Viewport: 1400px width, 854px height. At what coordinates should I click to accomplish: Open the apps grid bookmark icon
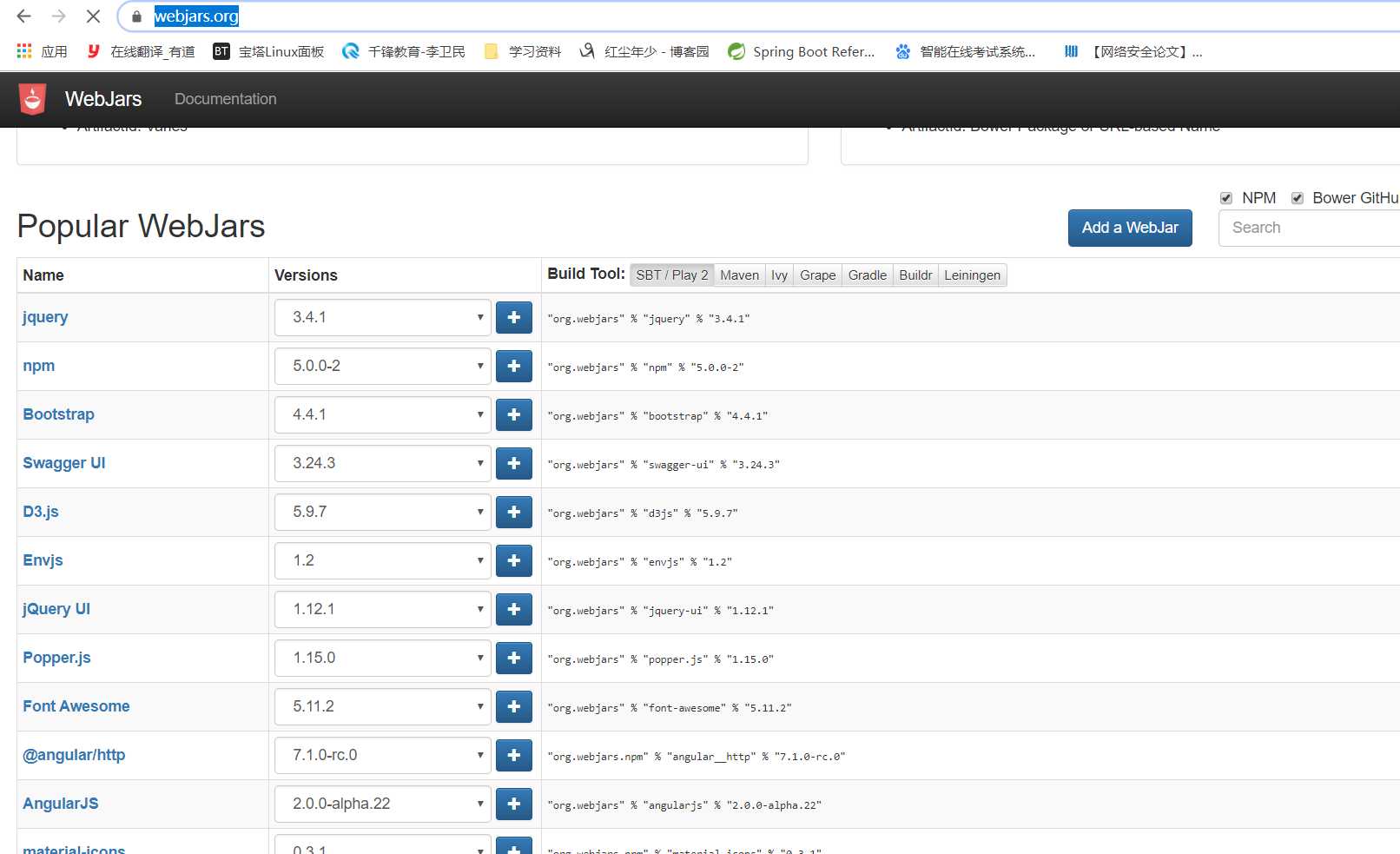[x=24, y=51]
